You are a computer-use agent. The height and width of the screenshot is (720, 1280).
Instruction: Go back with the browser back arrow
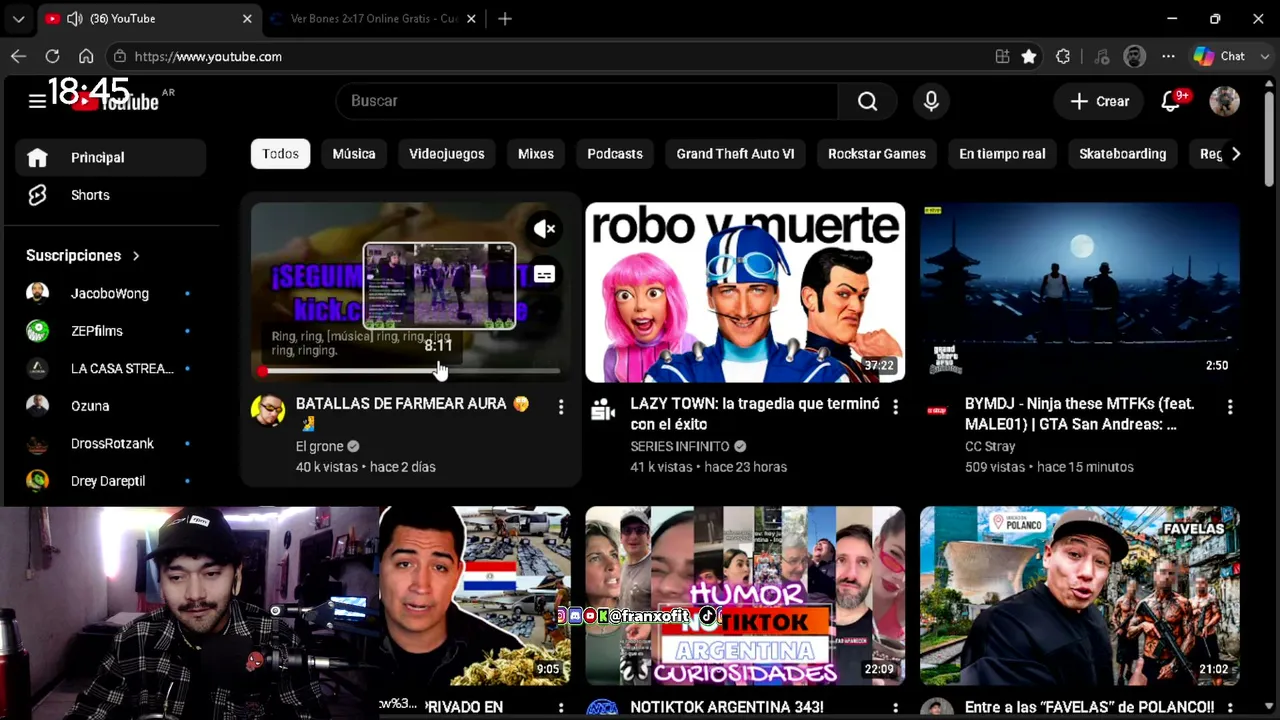[18, 57]
